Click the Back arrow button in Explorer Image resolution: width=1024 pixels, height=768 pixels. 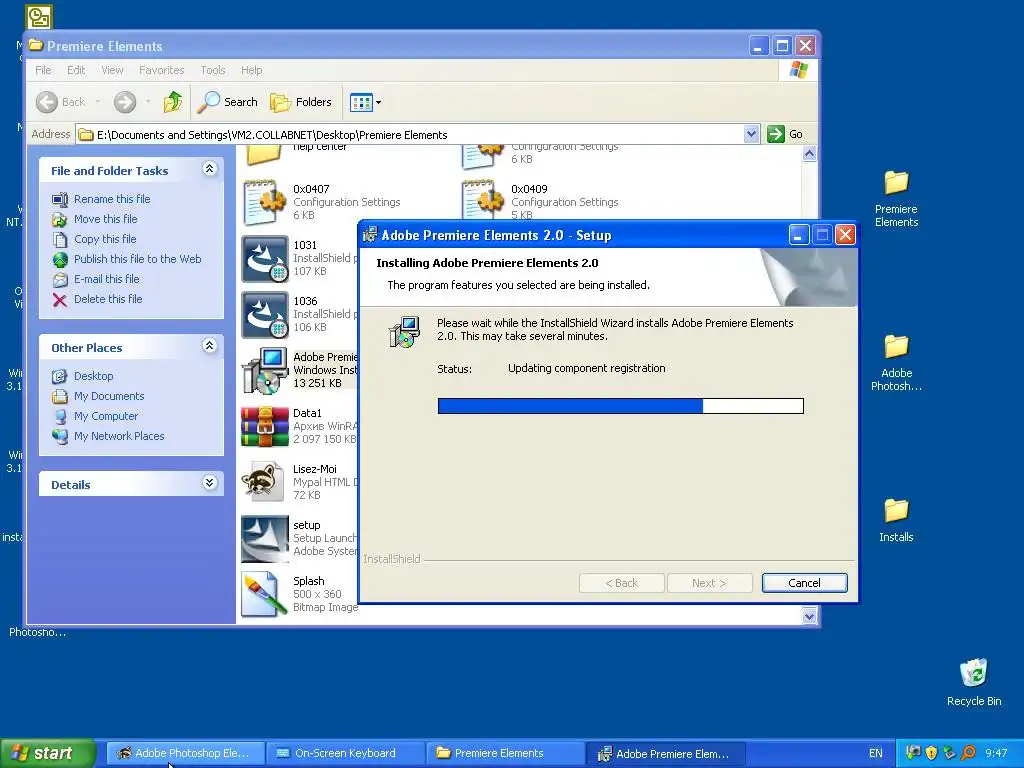click(x=47, y=102)
